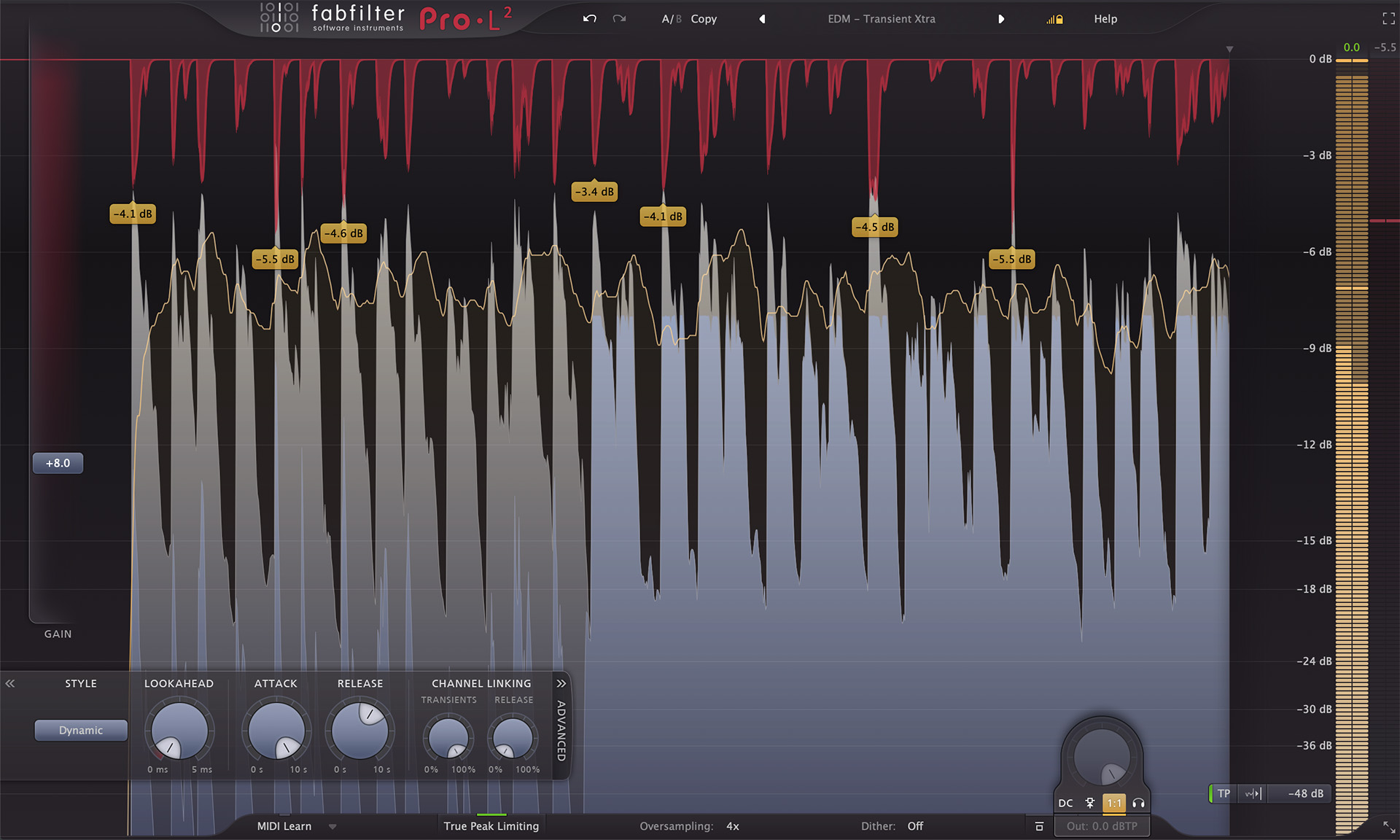The image size is (1400, 840).
Task: Click the output level knob
Action: point(1102,757)
